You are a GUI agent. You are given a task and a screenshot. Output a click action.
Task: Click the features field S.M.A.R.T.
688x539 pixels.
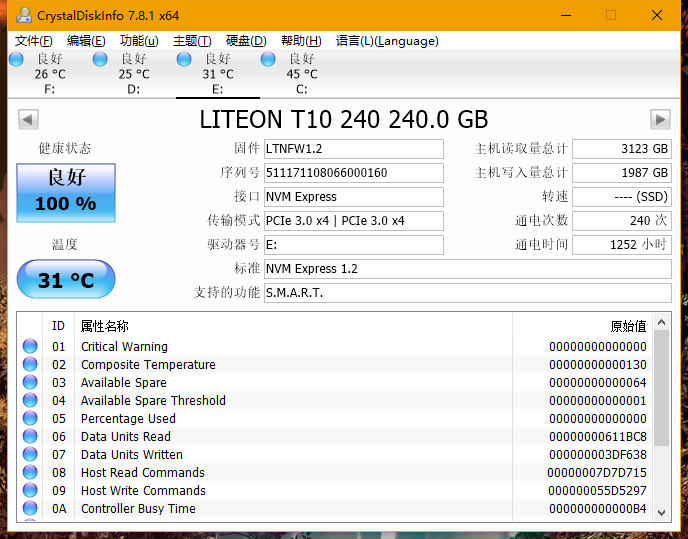(468, 293)
